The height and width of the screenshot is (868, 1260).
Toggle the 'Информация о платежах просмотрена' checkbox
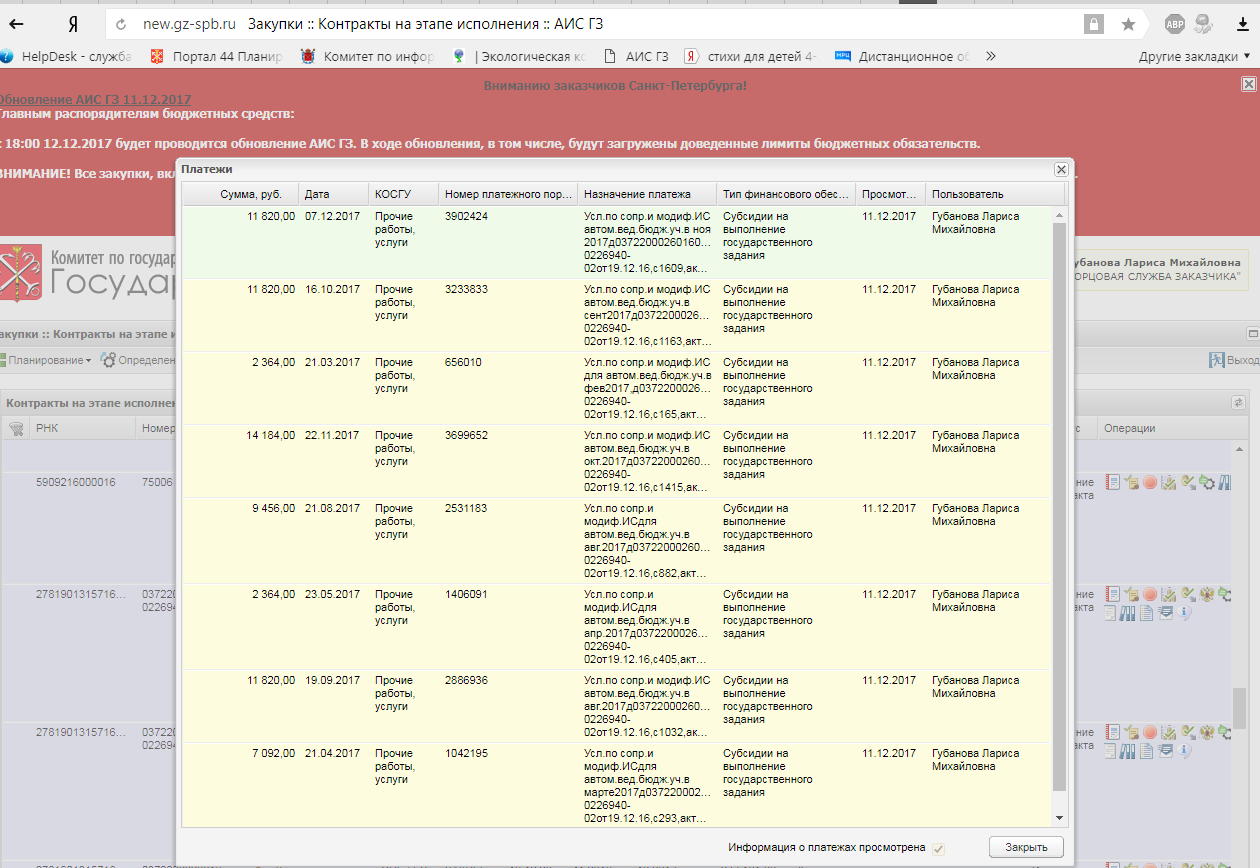pos(938,848)
